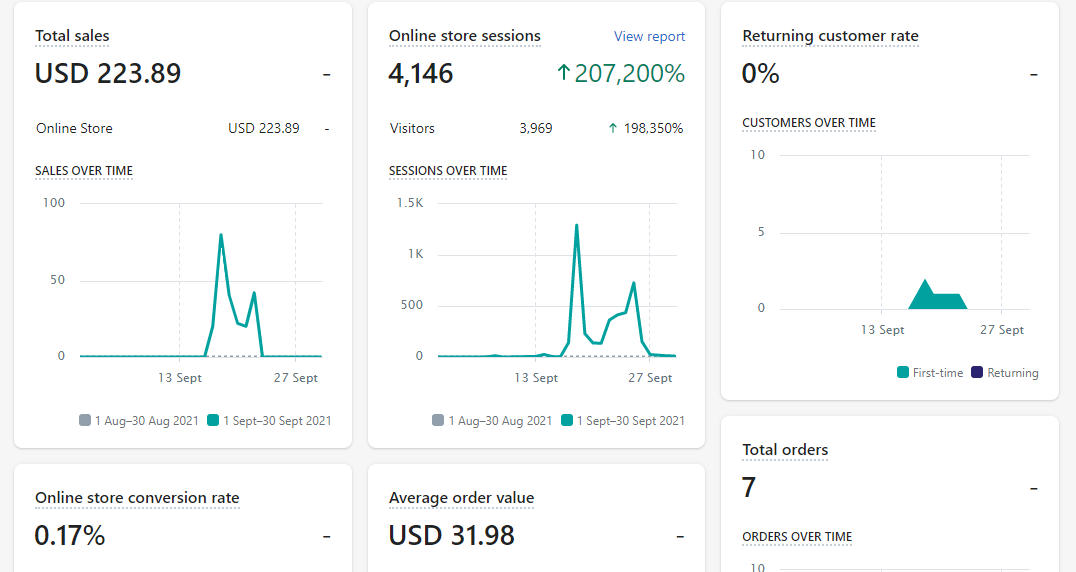Click the 4,146 sessions value

[421, 73]
